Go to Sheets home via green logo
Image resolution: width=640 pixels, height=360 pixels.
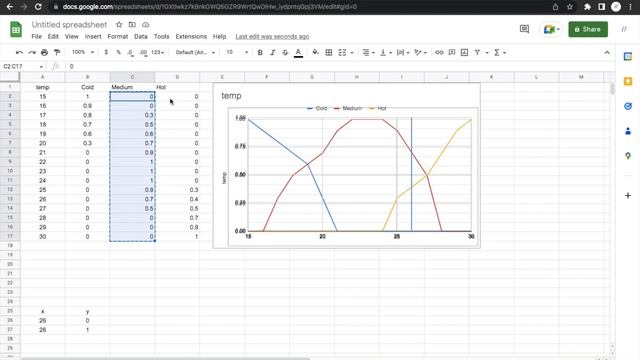point(16,29)
